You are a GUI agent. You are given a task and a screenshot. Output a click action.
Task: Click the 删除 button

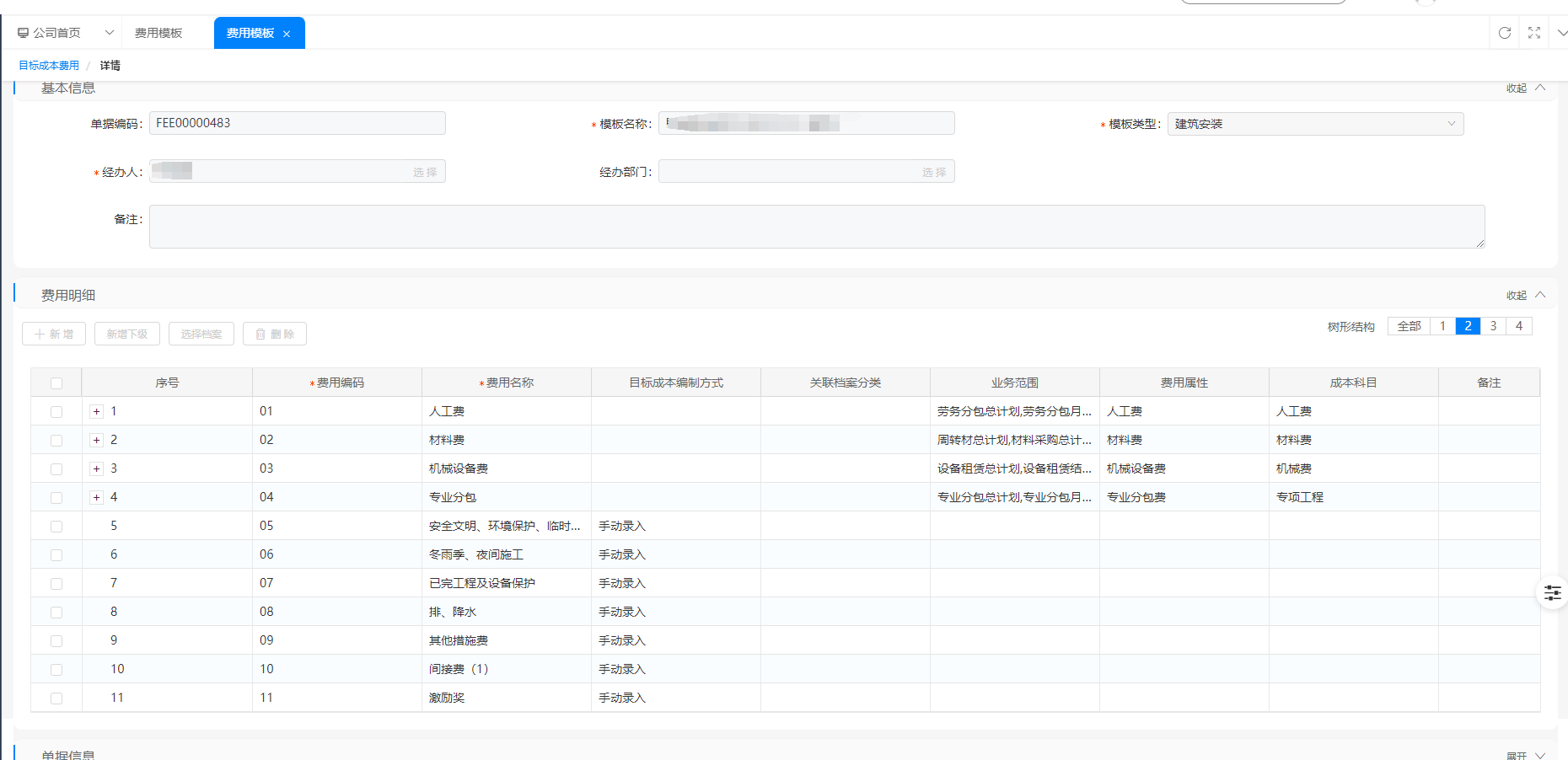[275, 334]
